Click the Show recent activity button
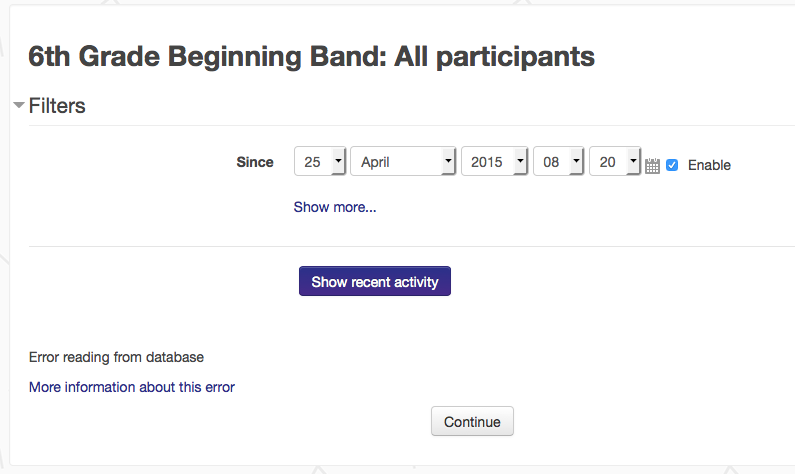Viewport: 795px width, 474px height. 375,281
